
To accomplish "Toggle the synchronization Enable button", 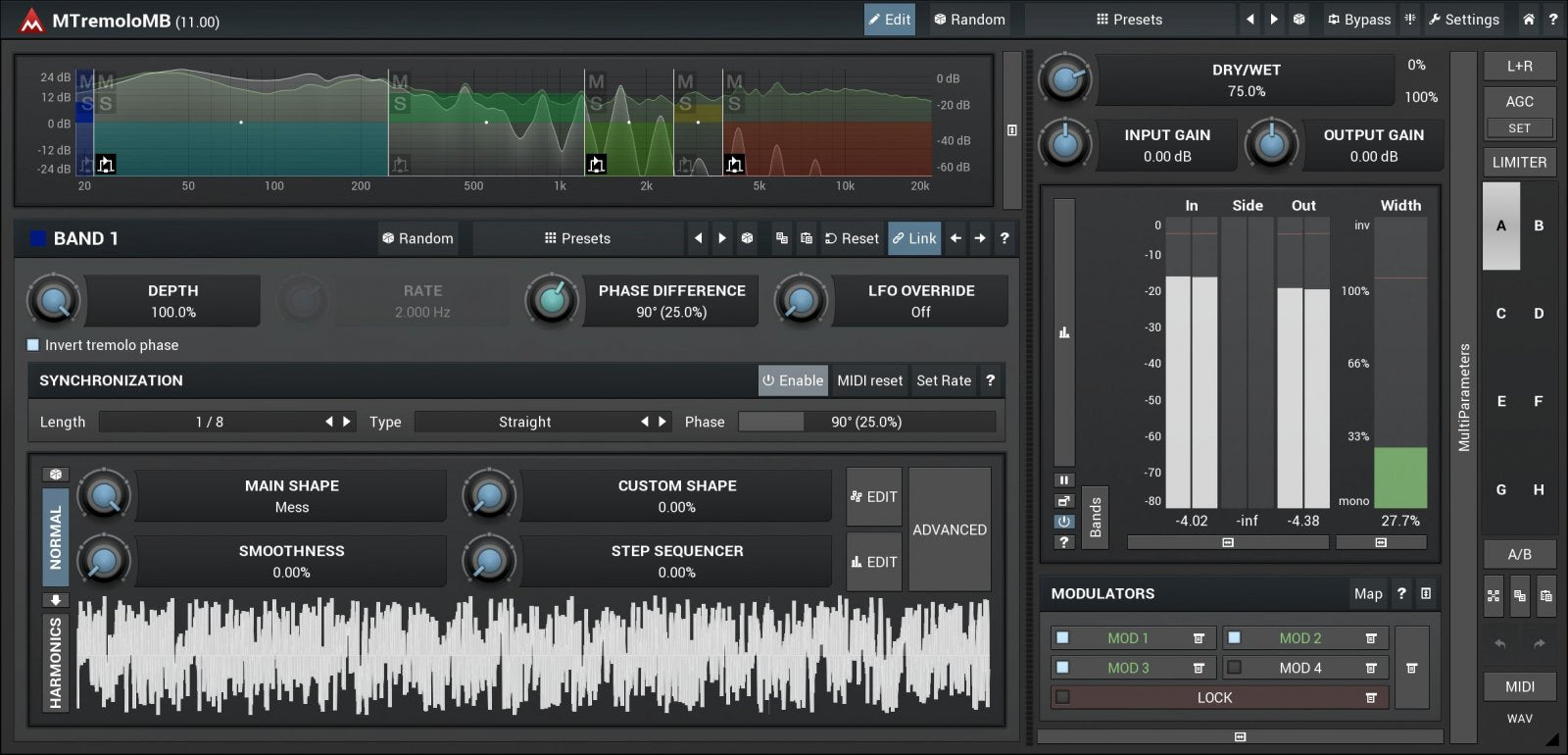I will point(793,380).
